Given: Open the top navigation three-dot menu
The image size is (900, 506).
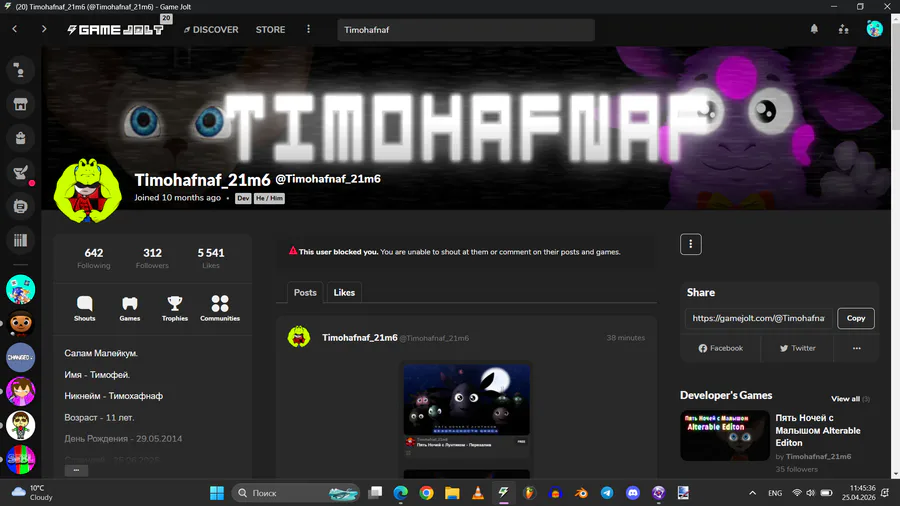Looking at the screenshot, I should pos(308,29).
